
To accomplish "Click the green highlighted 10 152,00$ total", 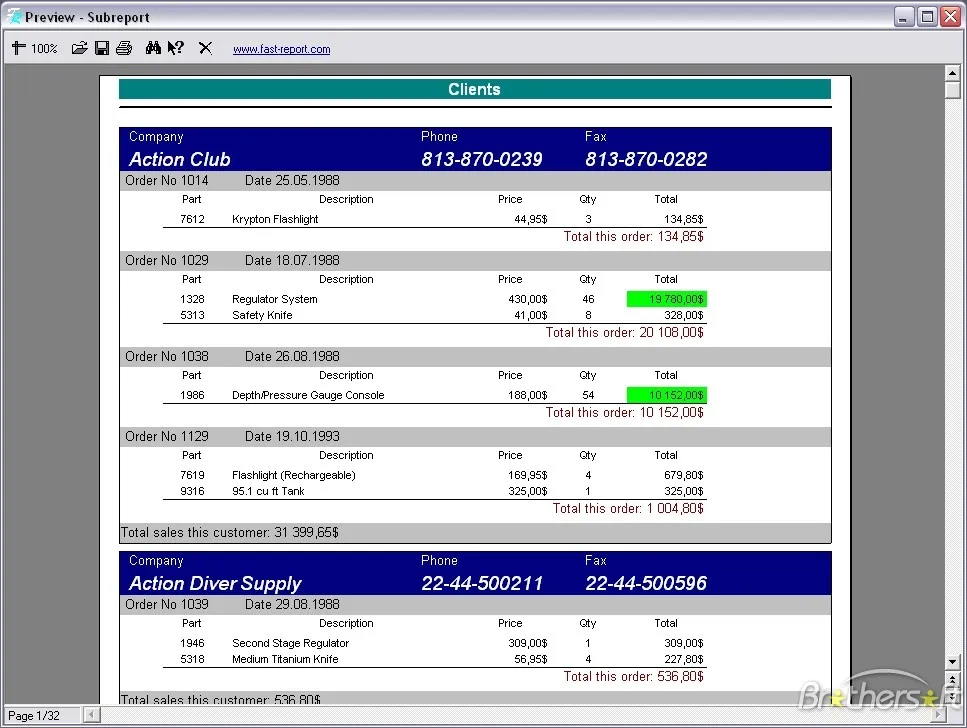I will coord(667,395).
